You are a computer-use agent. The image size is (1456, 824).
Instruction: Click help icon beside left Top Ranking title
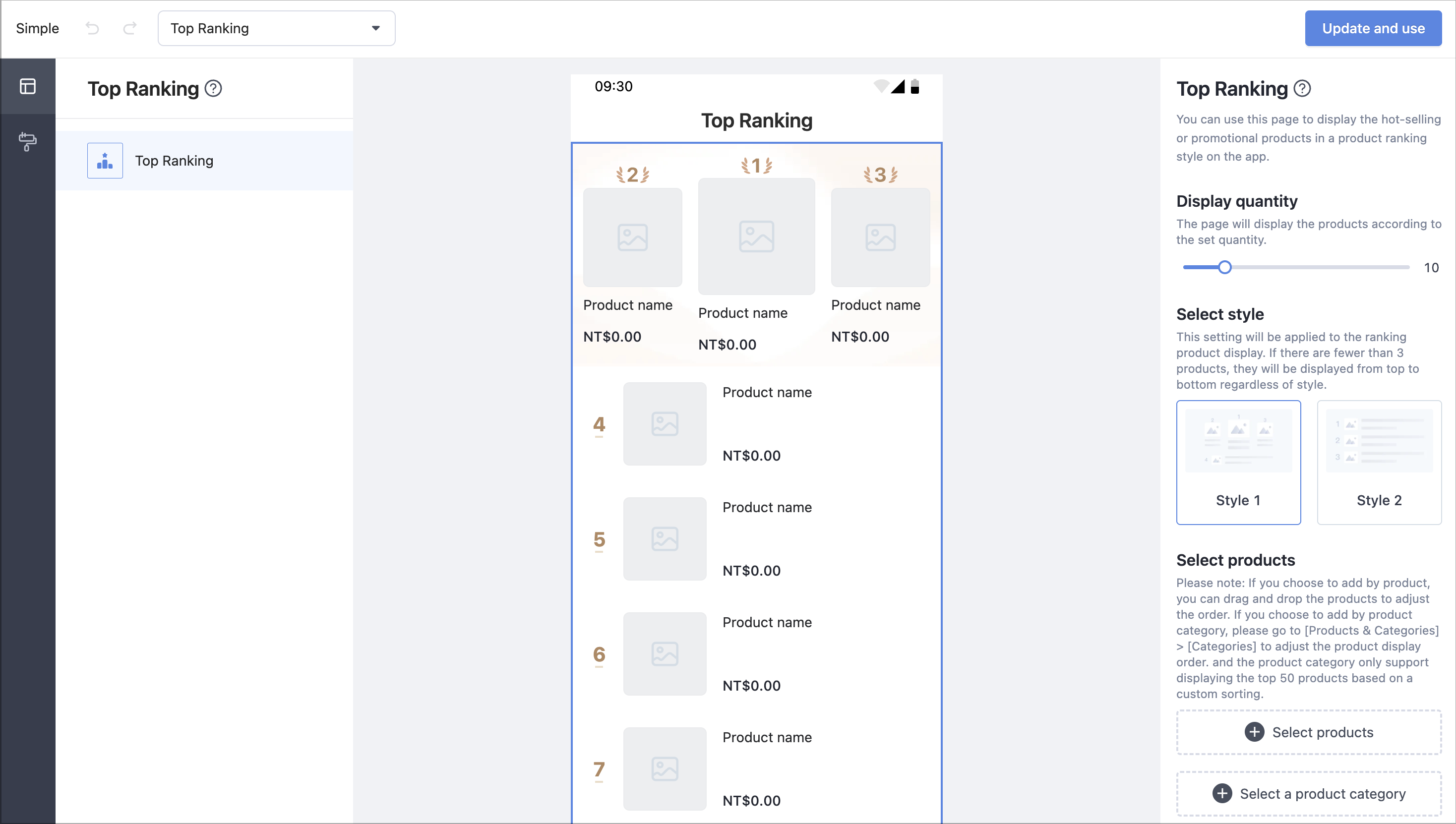(213, 89)
